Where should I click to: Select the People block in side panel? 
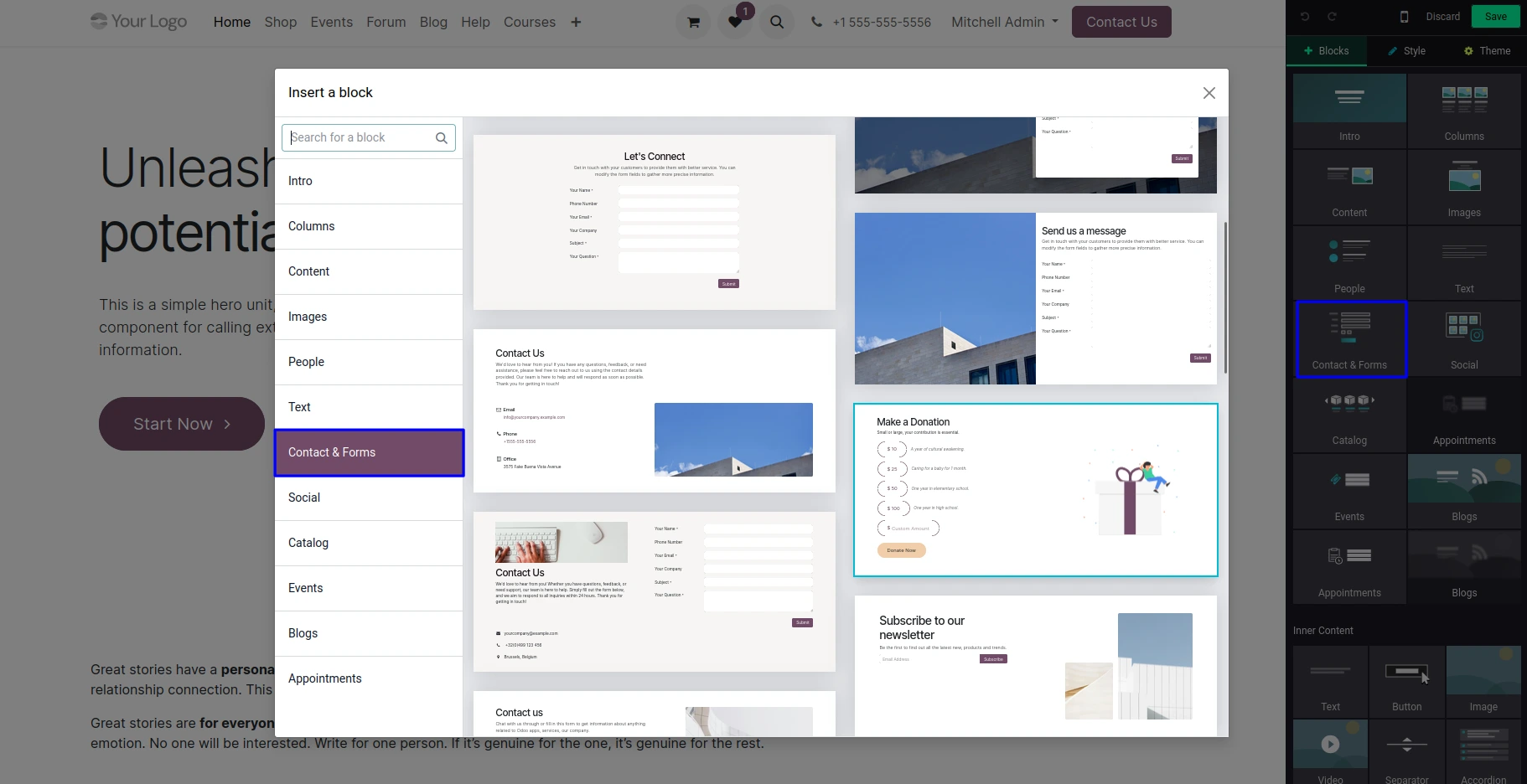point(1349,263)
